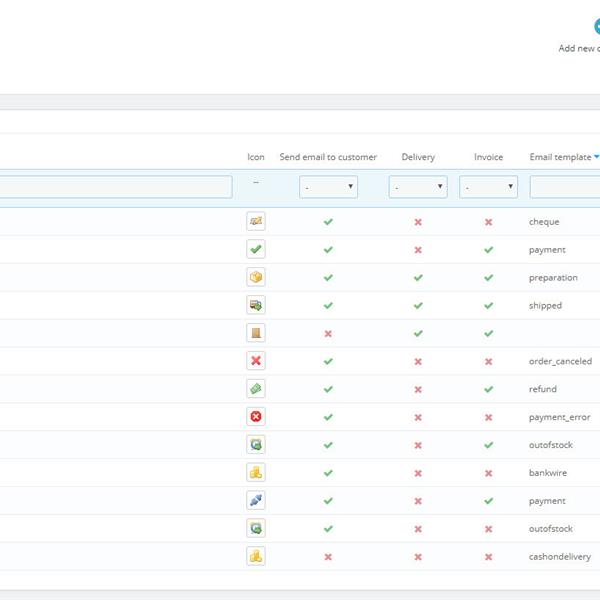Click the coins icon in bankwire row

tap(256, 473)
